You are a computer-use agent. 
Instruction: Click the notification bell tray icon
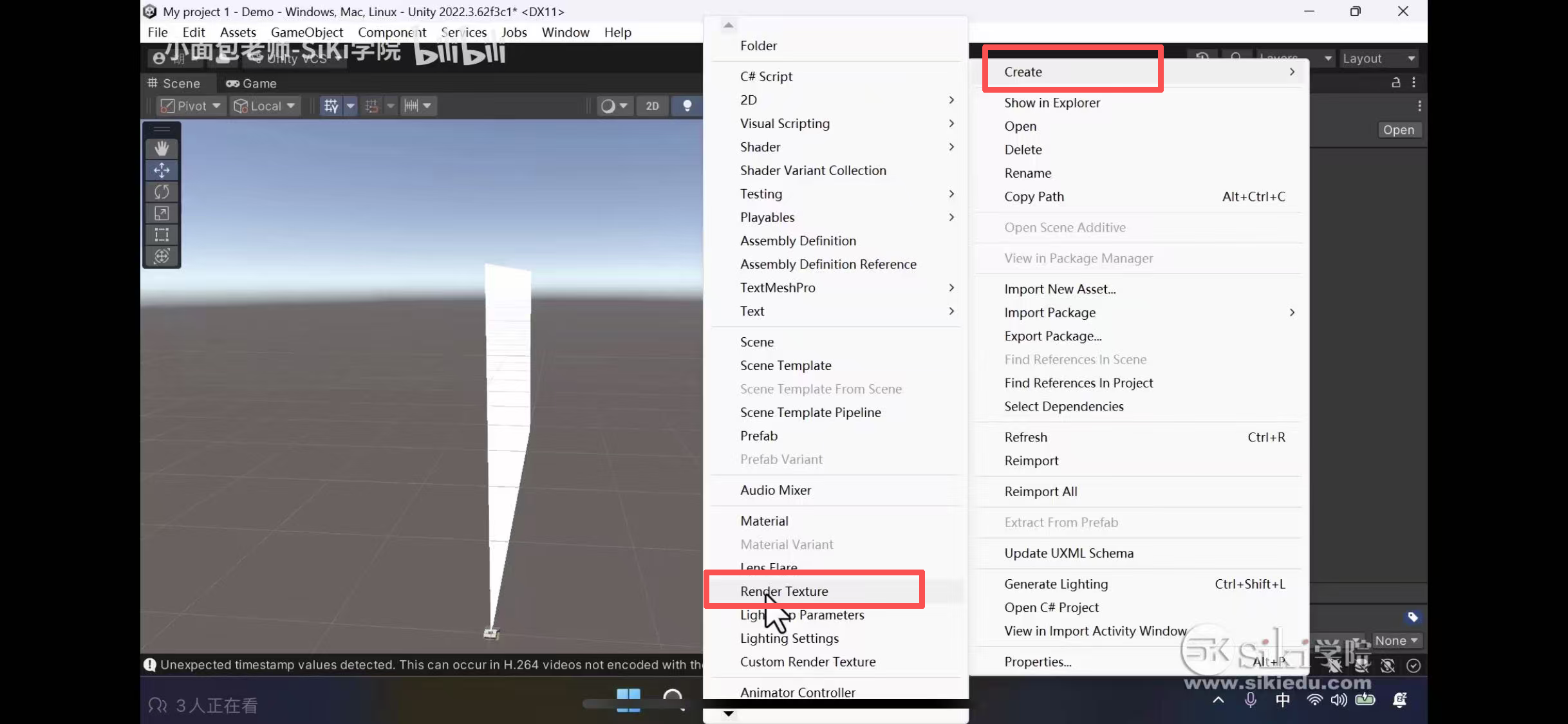coord(1399,700)
